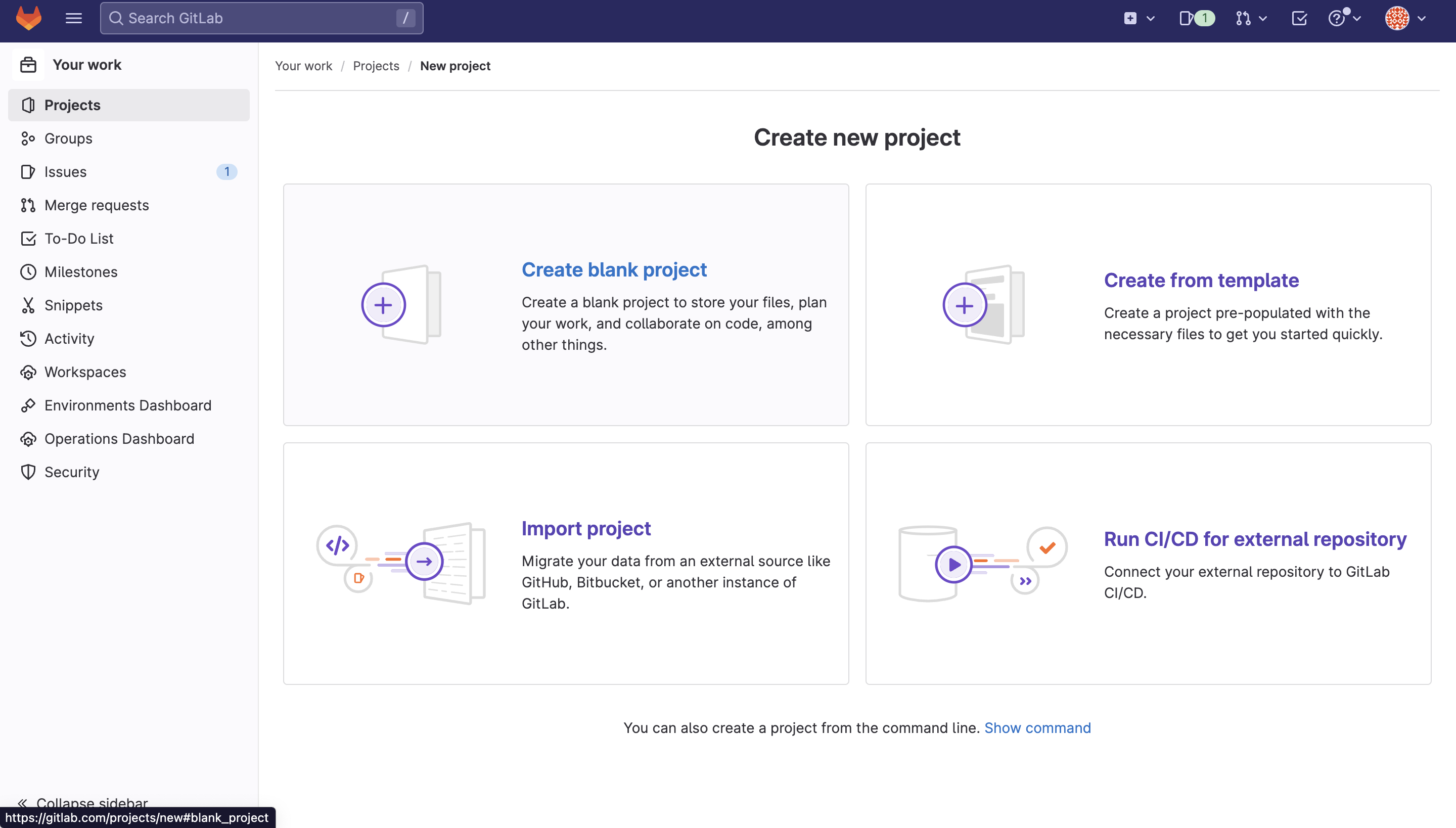Open Issues in the sidebar
This screenshot has height=828, width=1456.
(x=128, y=172)
